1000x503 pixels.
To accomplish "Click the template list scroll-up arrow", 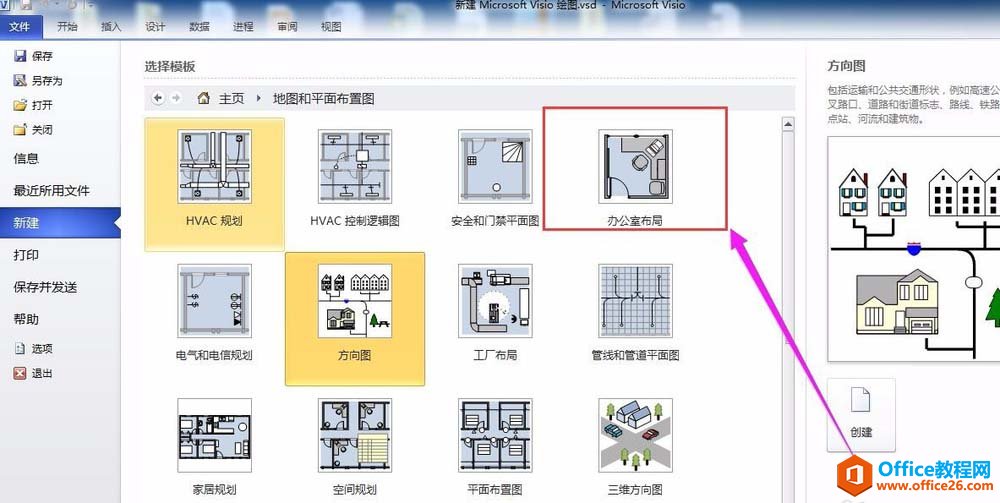I will (x=788, y=124).
